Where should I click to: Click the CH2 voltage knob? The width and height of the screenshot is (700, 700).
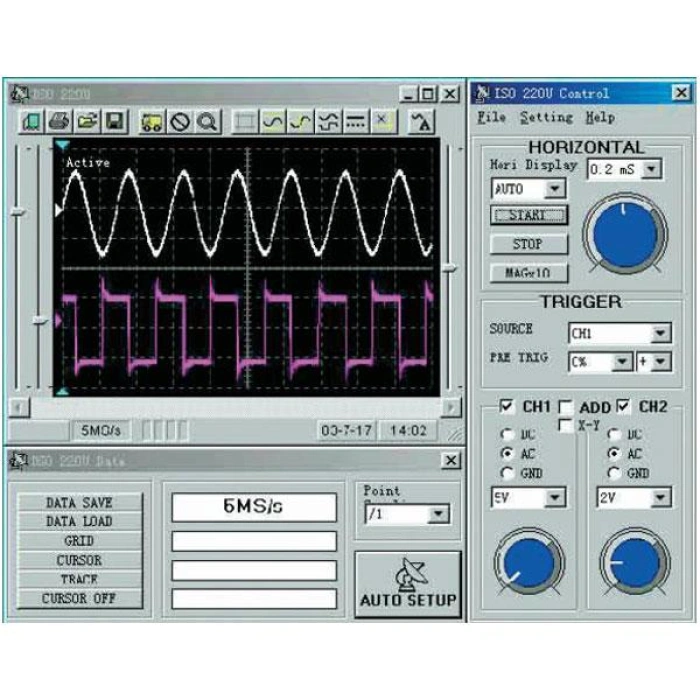point(635,562)
